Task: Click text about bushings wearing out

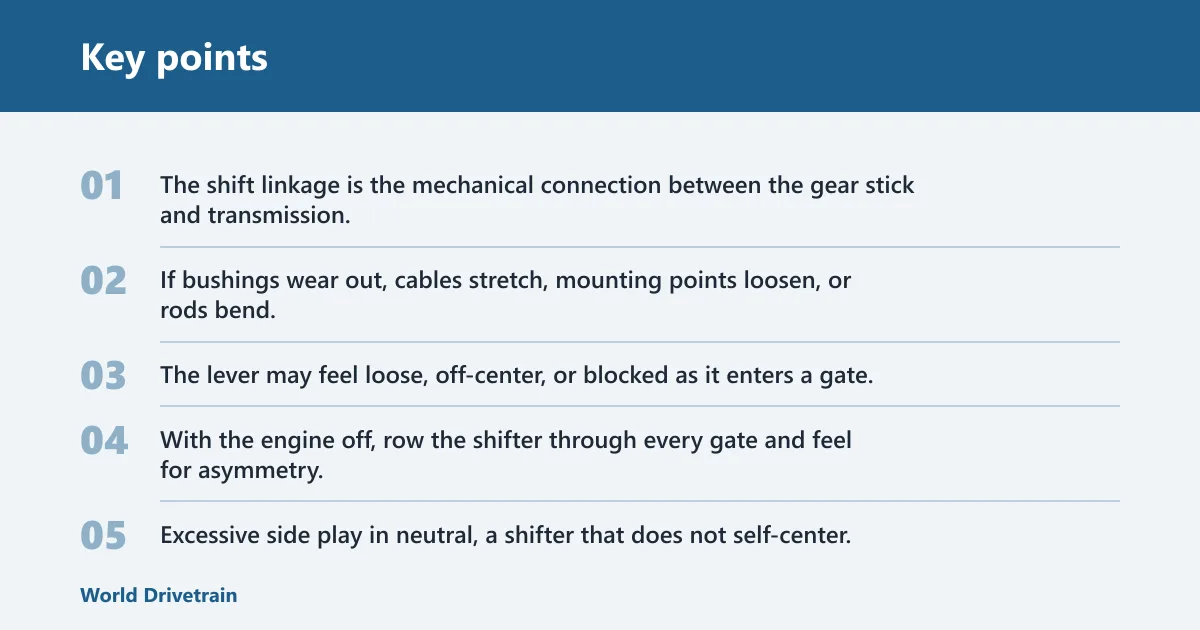Action: (505, 295)
